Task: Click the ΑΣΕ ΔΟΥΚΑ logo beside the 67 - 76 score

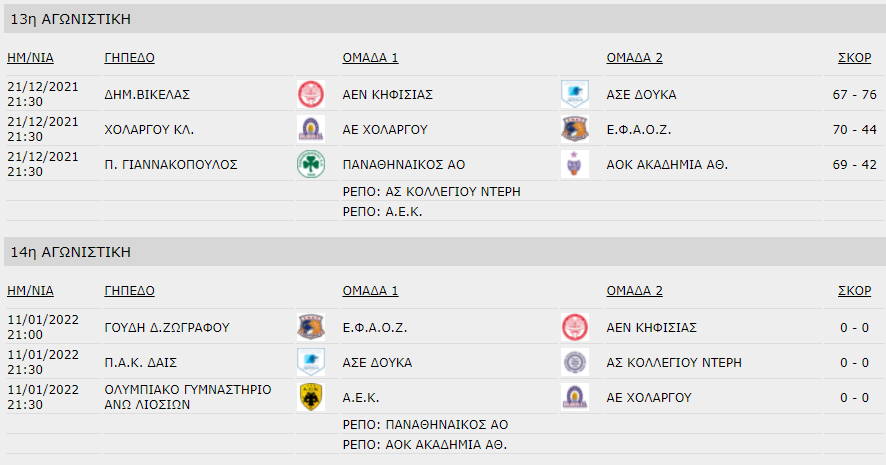Action: [575, 94]
